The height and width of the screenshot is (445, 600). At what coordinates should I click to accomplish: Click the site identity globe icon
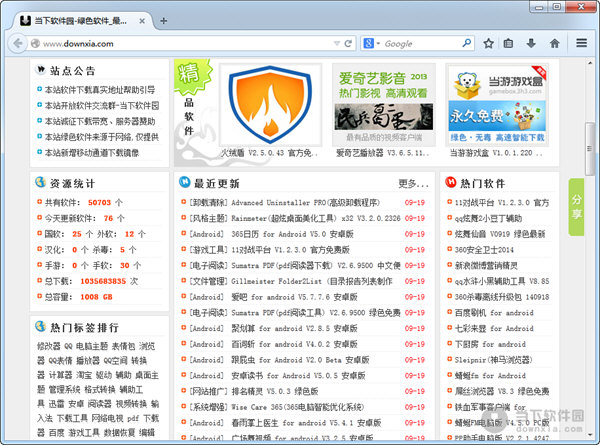(35, 44)
